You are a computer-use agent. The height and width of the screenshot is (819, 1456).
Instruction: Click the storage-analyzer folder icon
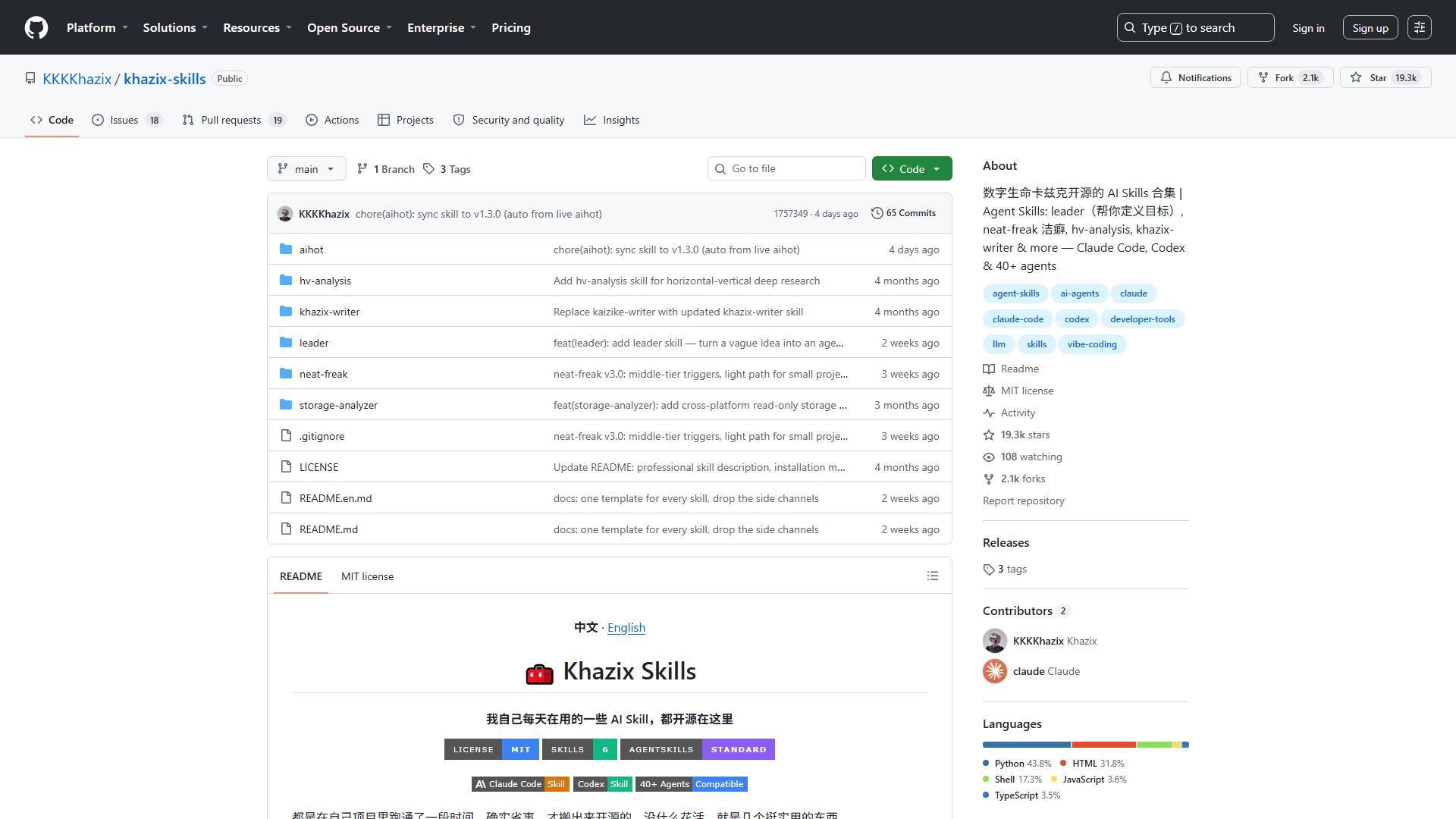[x=286, y=405]
